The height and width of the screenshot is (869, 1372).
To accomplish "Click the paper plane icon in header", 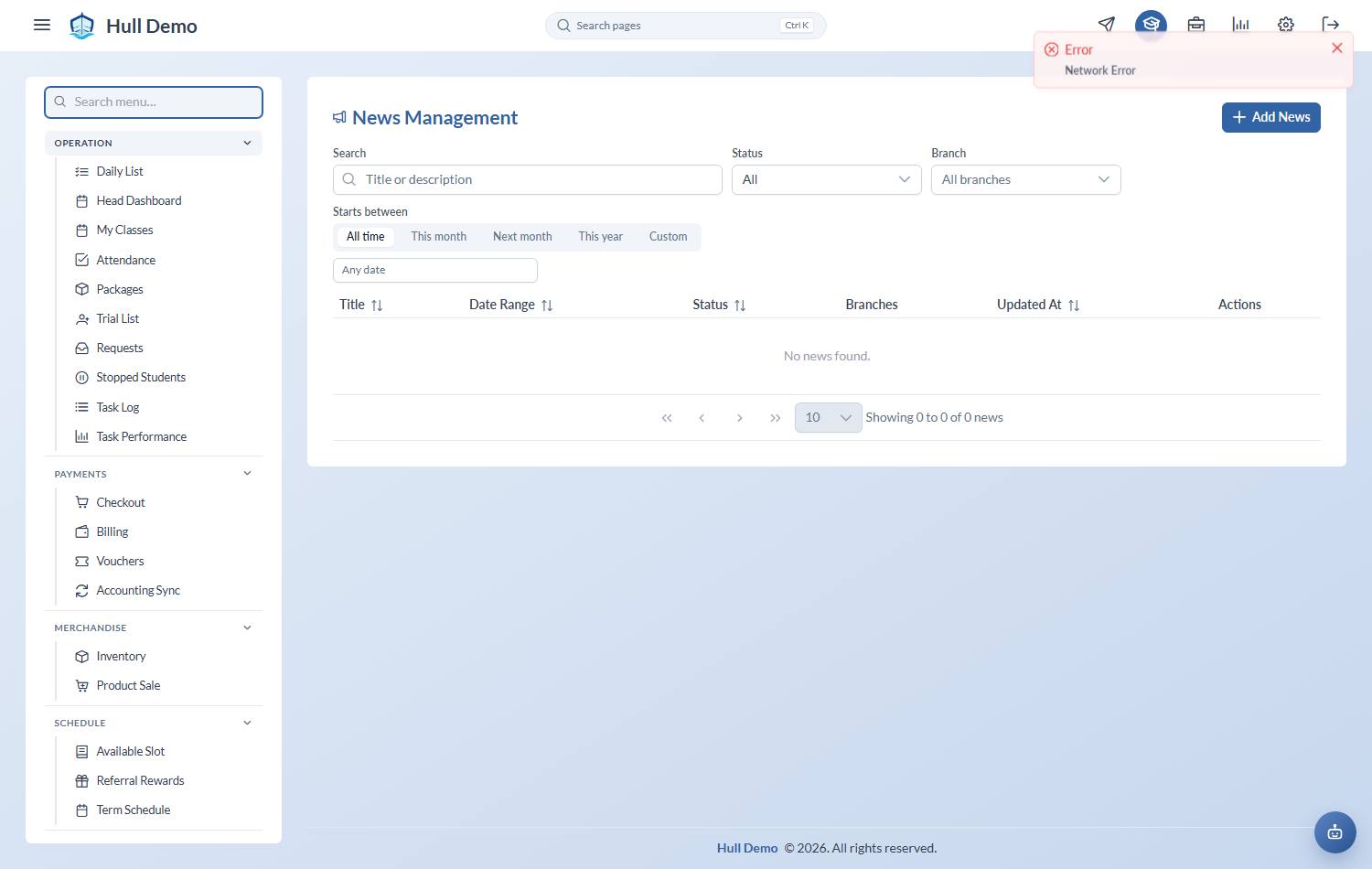I will (x=1106, y=25).
